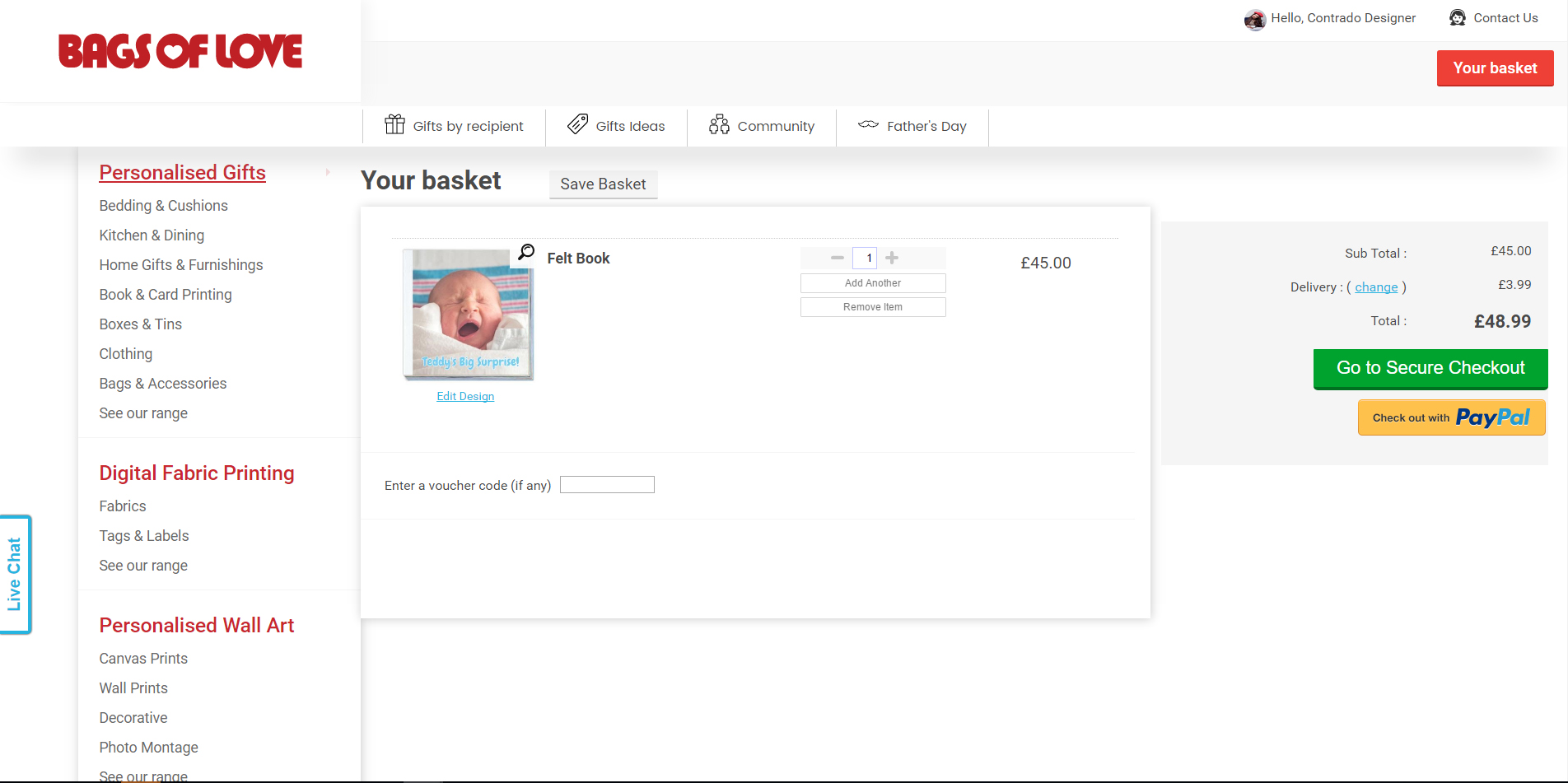Click the gift box icon in navigation

pos(395,124)
